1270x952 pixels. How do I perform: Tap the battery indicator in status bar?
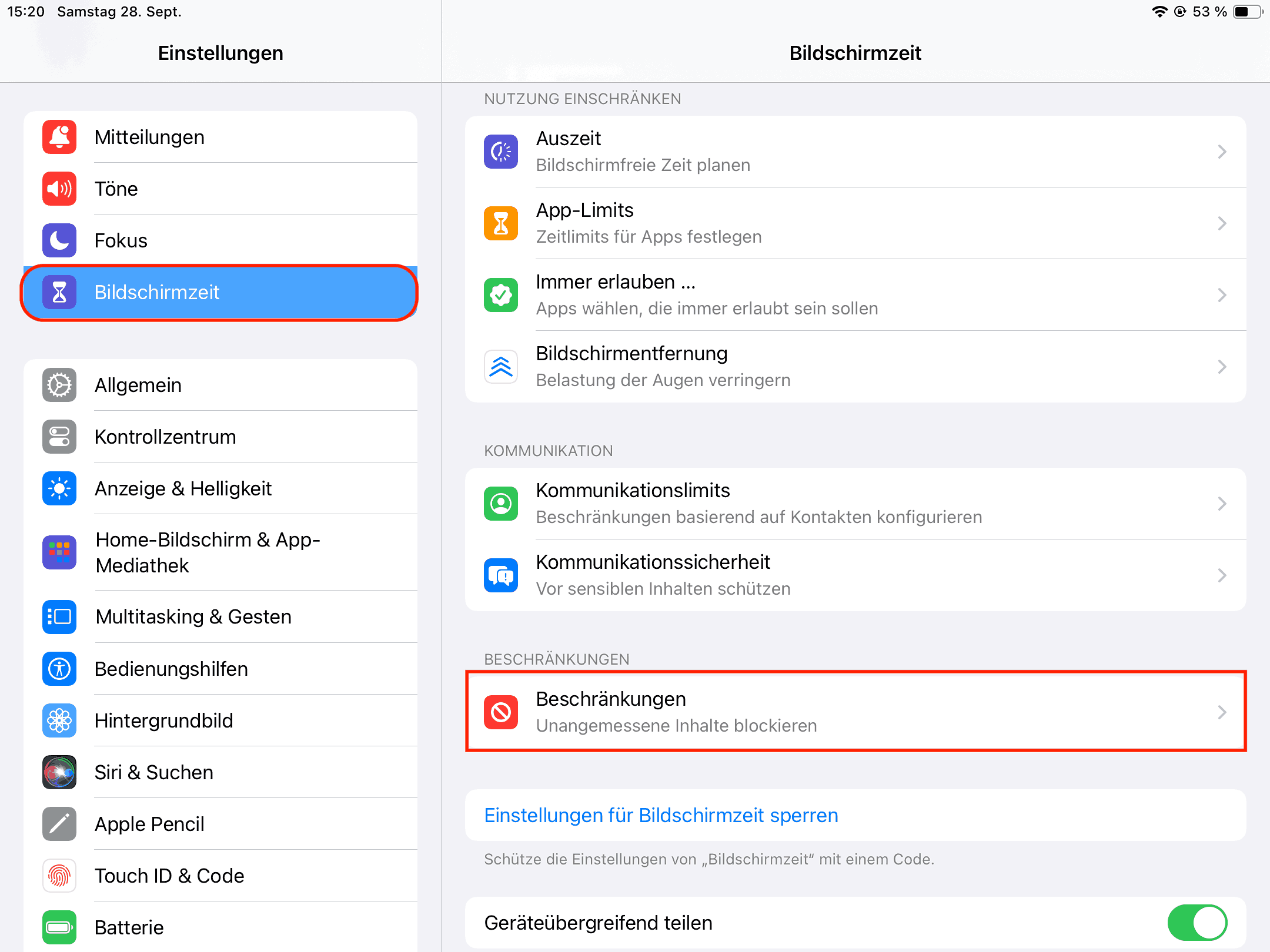pyautogui.click(x=1248, y=12)
